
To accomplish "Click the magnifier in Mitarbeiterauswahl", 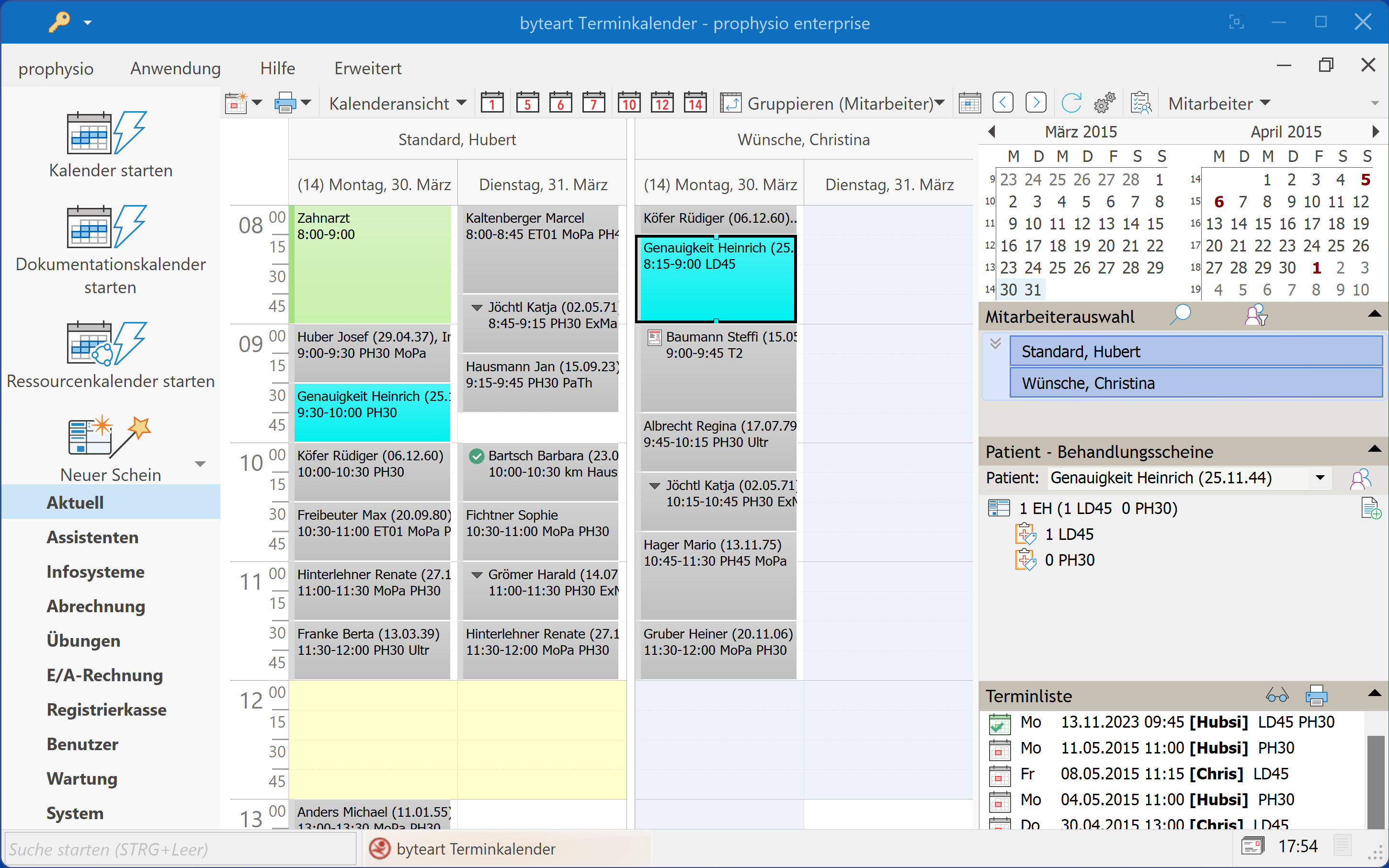I will click(x=1181, y=315).
